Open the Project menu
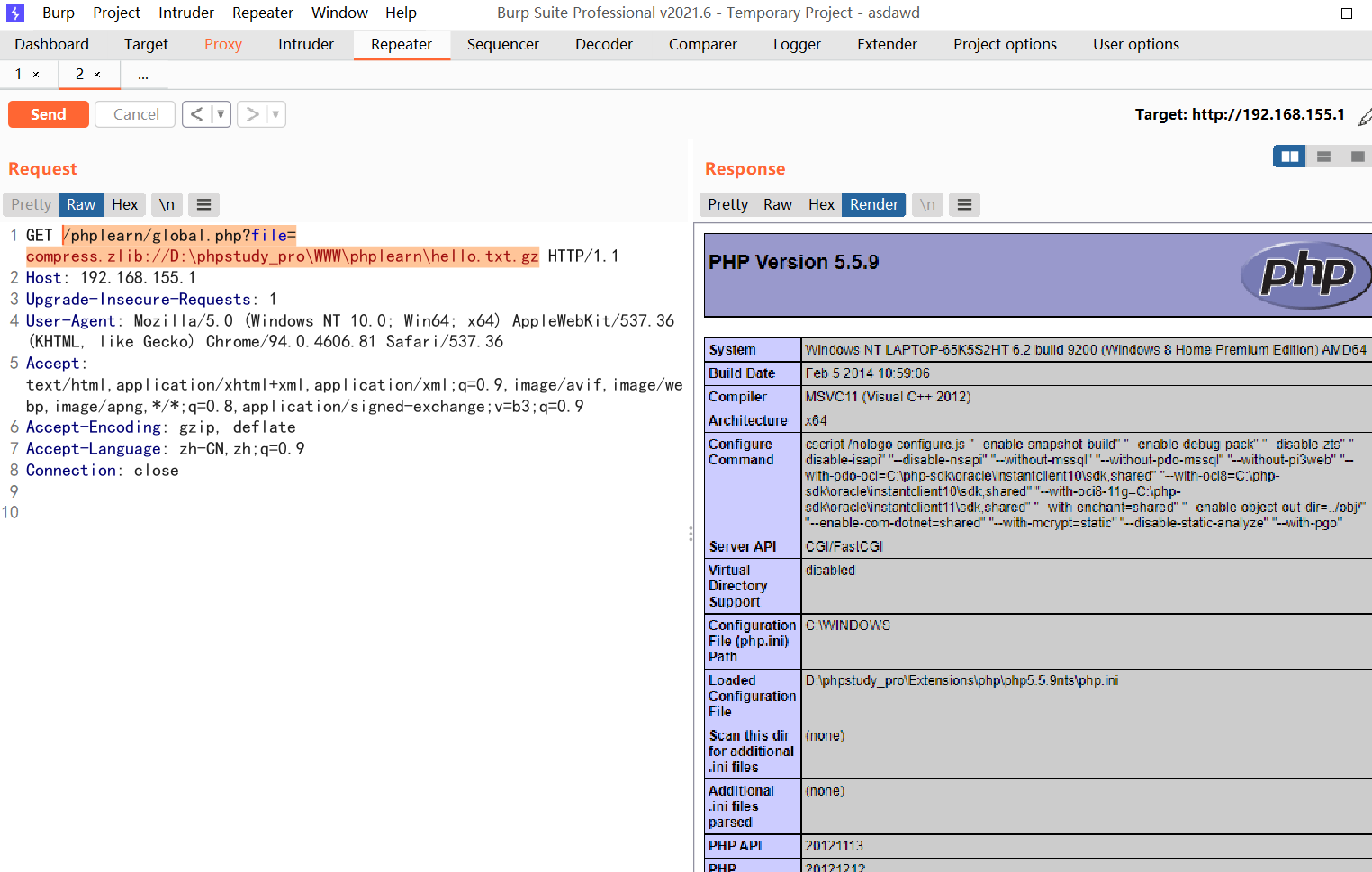The image size is (1372, 872). 117,13
